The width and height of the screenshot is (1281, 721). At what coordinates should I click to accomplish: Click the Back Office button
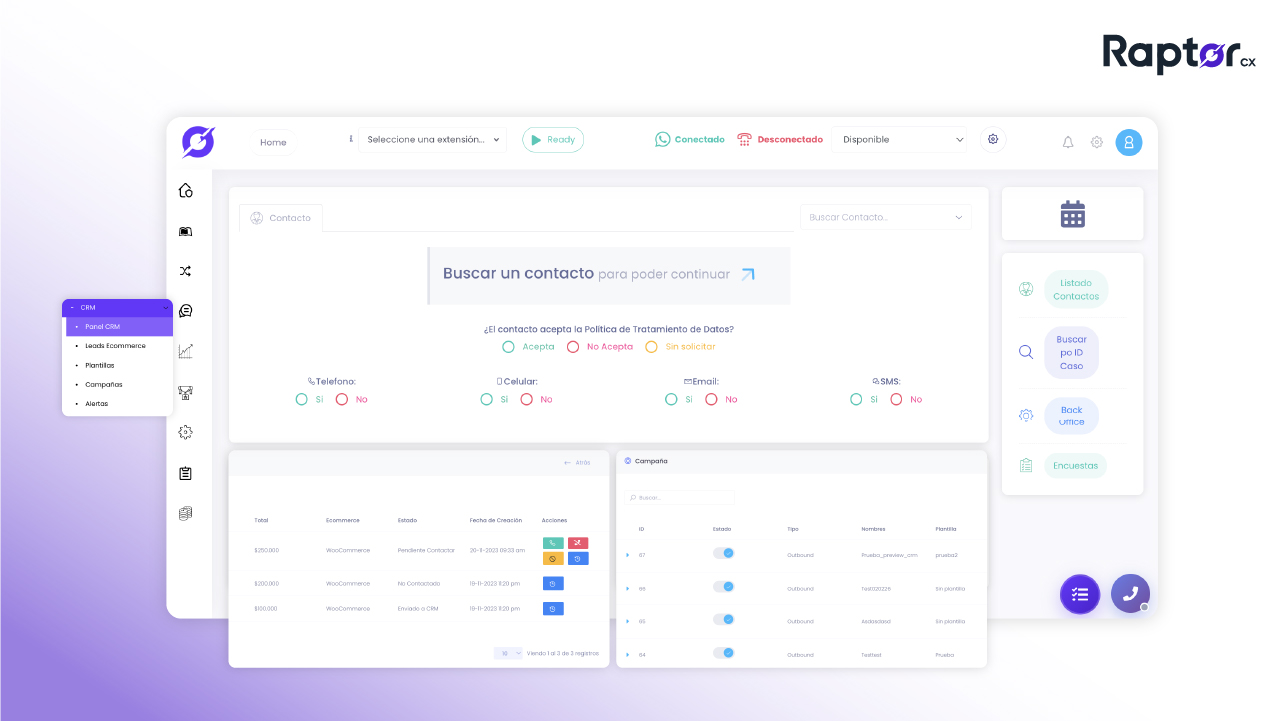1071,416
